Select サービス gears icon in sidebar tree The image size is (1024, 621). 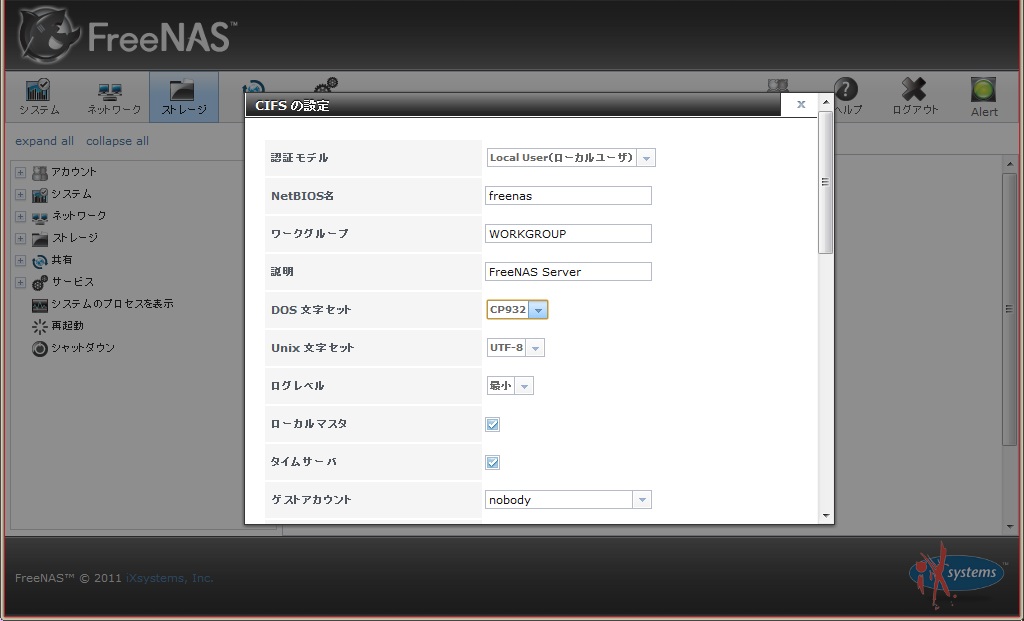pyautogui.click(x=40, y=282)
